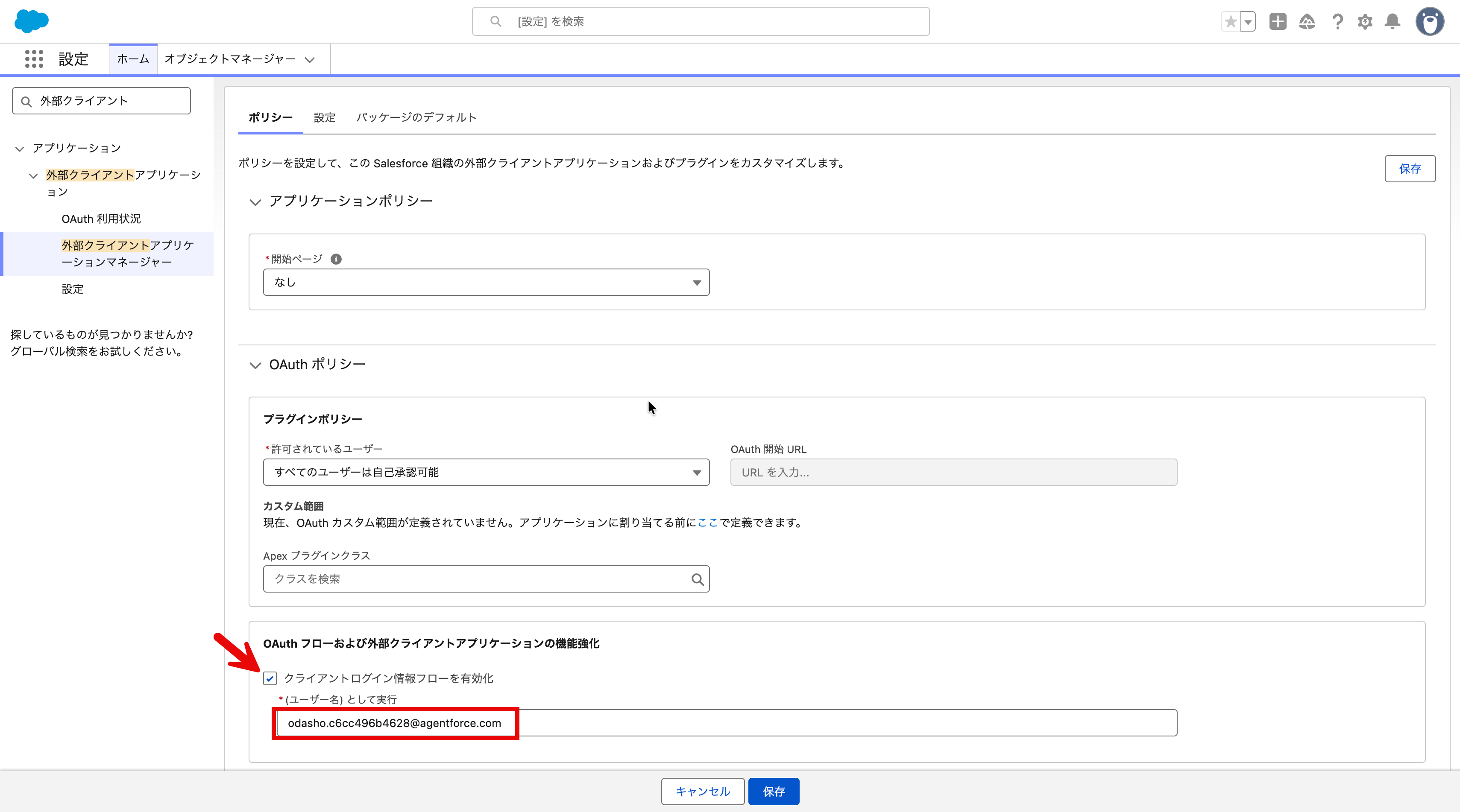The image size is (1460, 812).
Task: Open the 許可されているユーザー dropdown
Action: tap(486, 472)
